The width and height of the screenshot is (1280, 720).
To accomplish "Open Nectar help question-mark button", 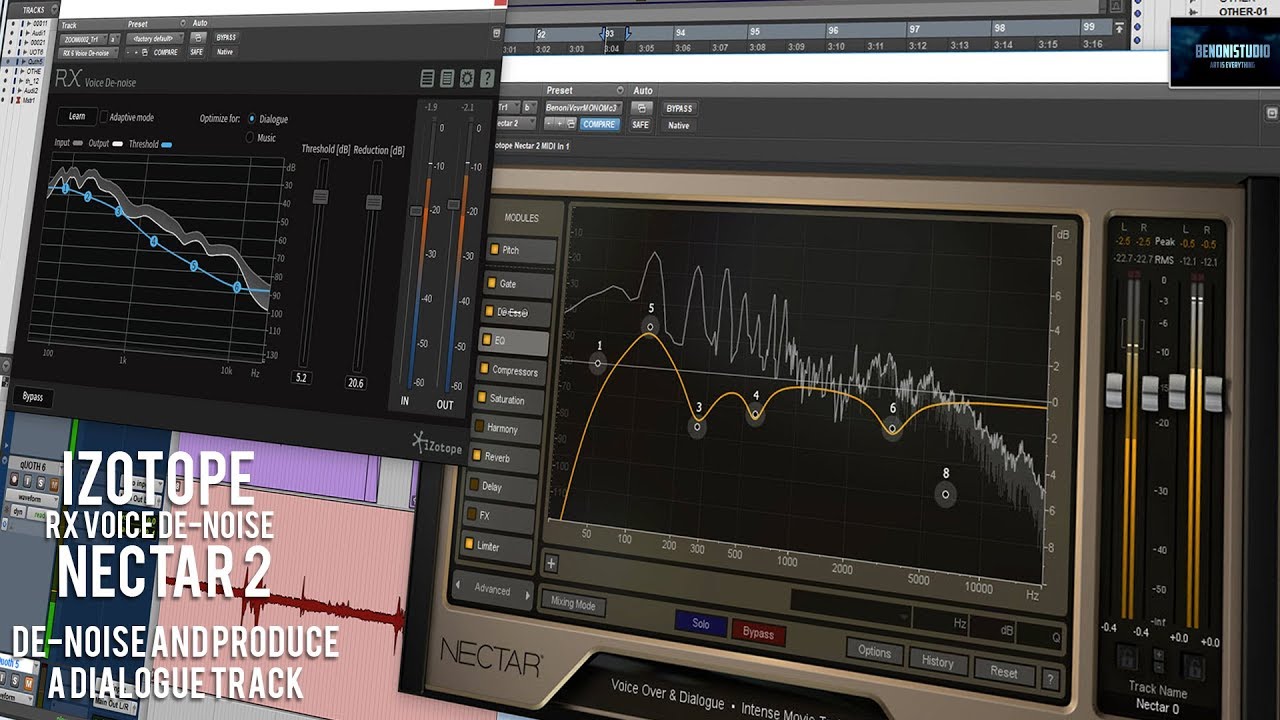I will [x=1050, y=679].
